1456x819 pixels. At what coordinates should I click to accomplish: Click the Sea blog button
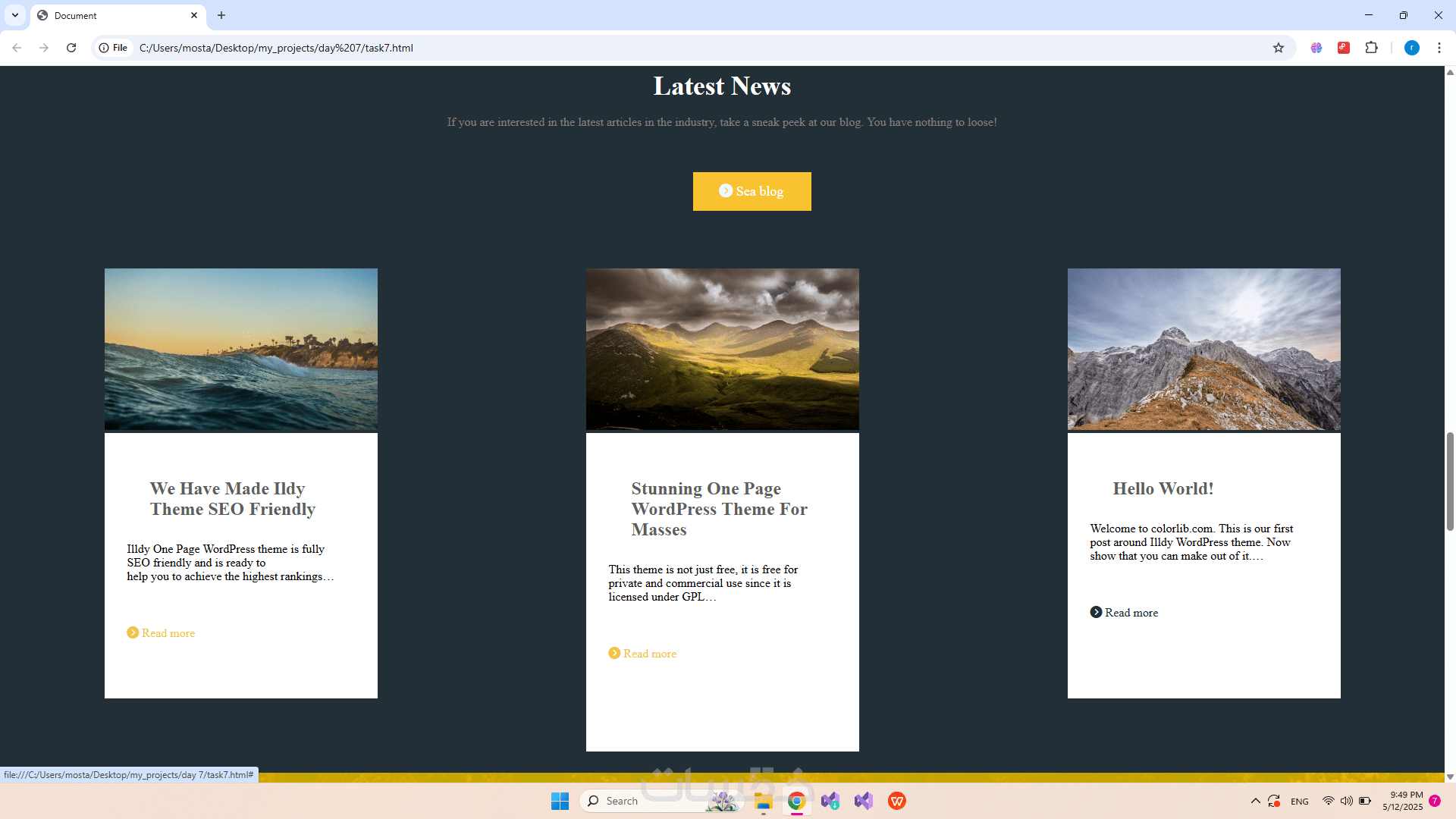click(x=752, y=191)
